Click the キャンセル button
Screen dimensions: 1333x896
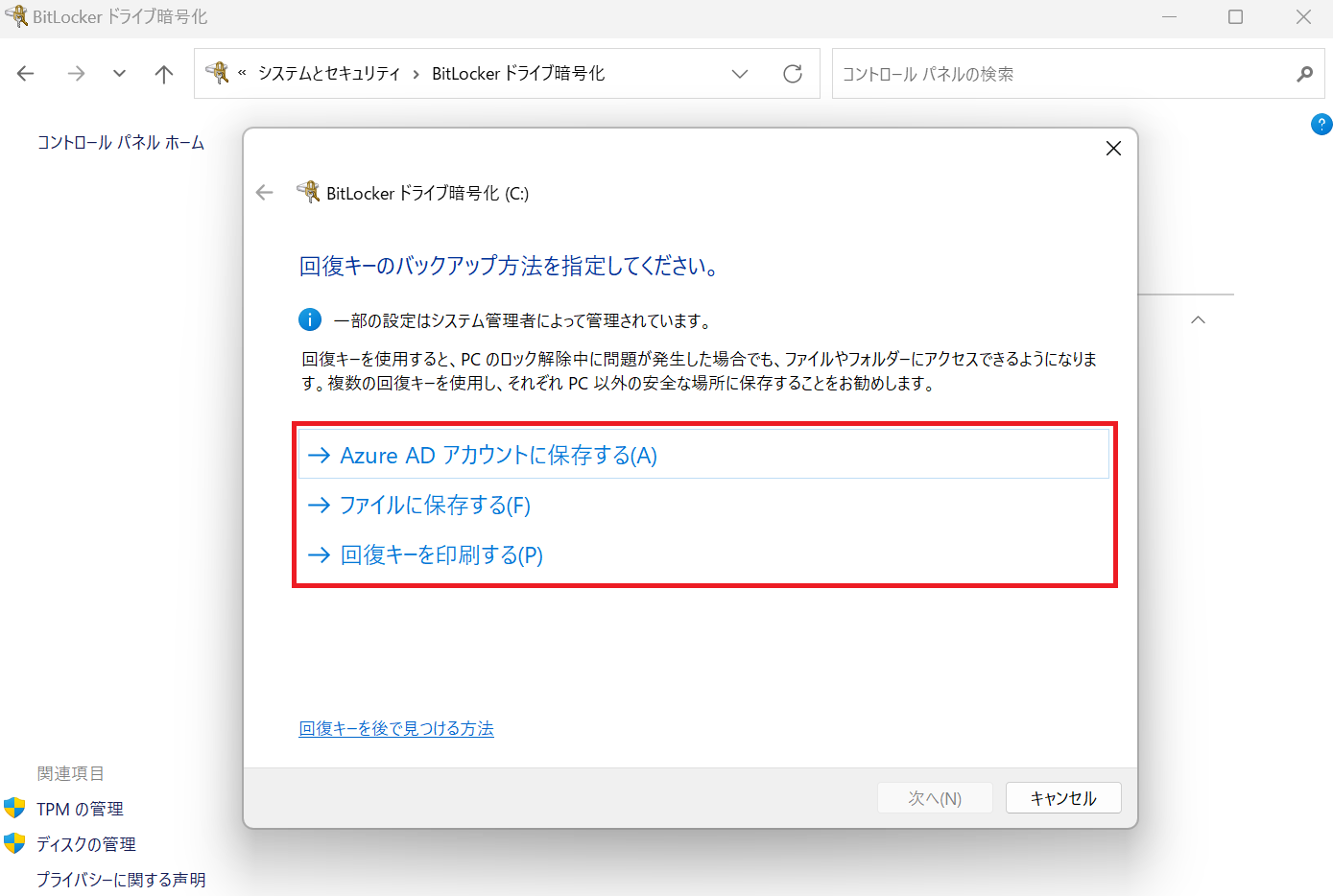coord(1063,798)
